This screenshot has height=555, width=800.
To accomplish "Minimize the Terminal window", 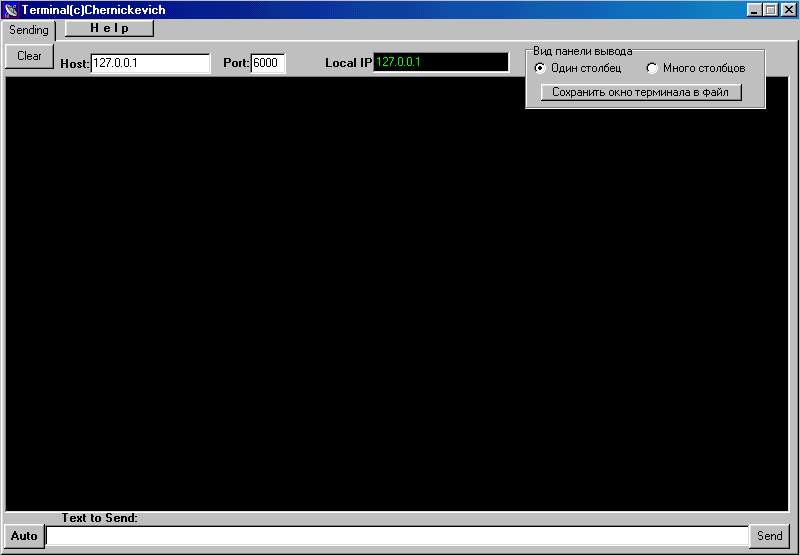I will (754, 10).
